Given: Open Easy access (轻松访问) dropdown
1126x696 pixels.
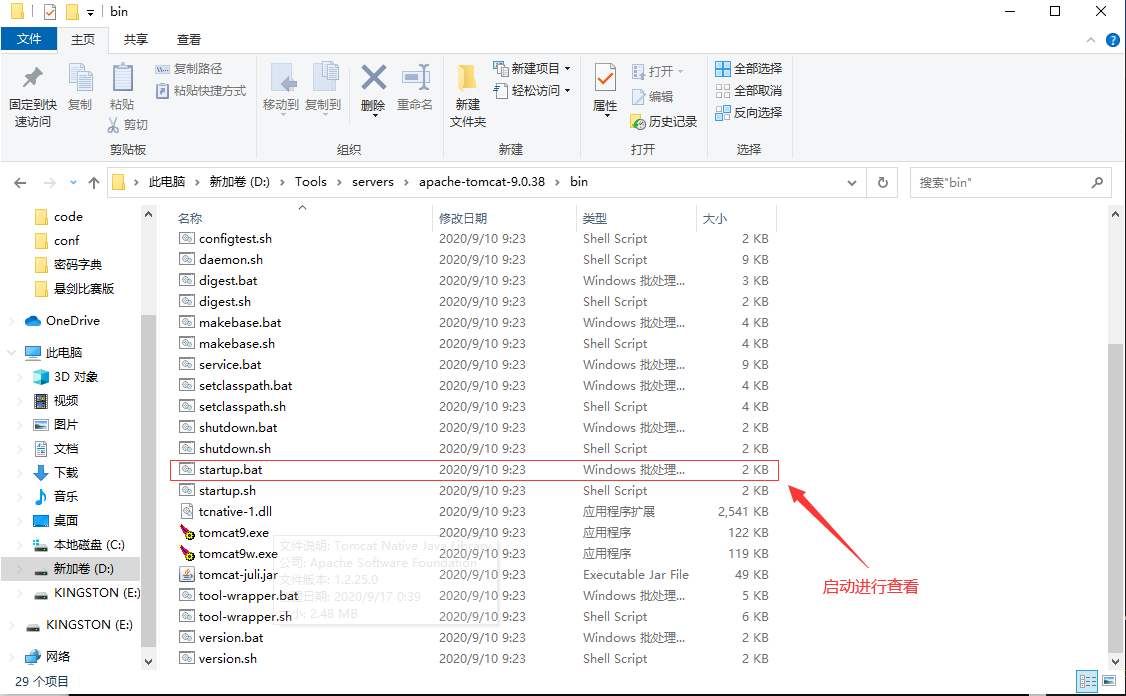Looking at the screenshot, I should pos(532,91).
